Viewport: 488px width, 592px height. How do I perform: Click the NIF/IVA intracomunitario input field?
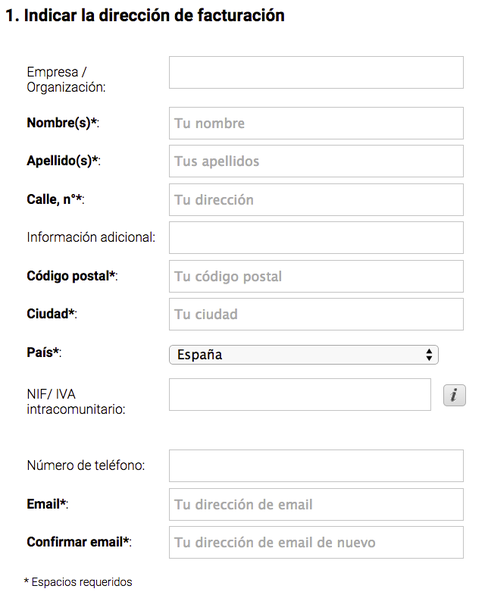300,395
